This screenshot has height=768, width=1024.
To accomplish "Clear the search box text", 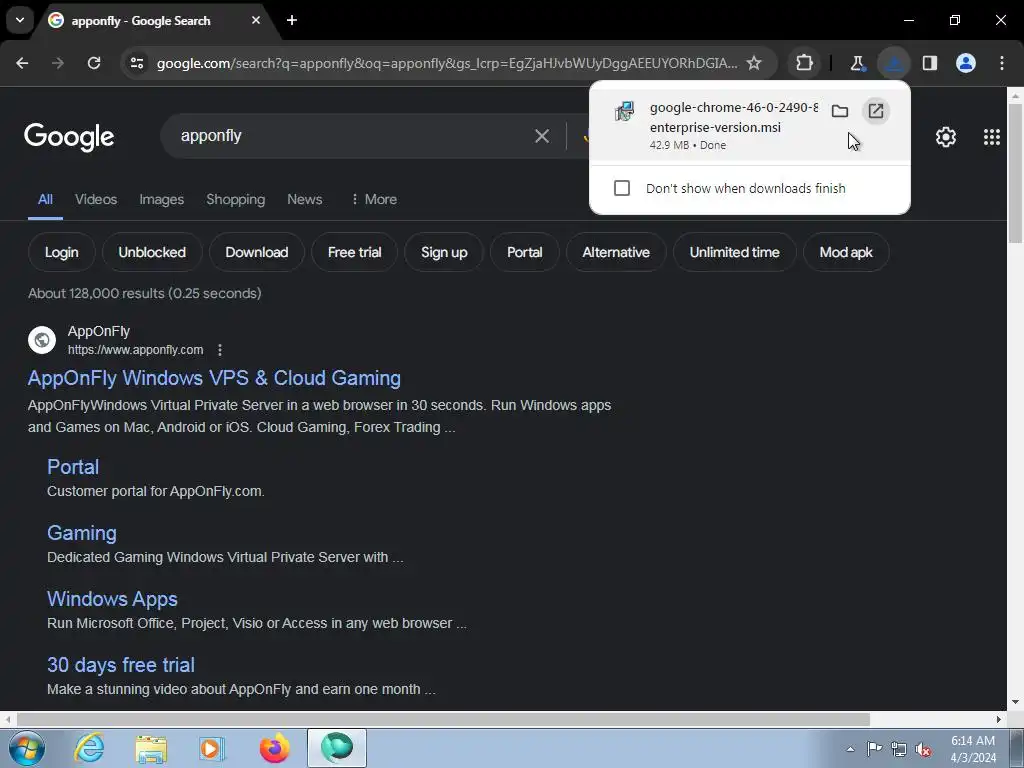I will click(x=541, y=136).
